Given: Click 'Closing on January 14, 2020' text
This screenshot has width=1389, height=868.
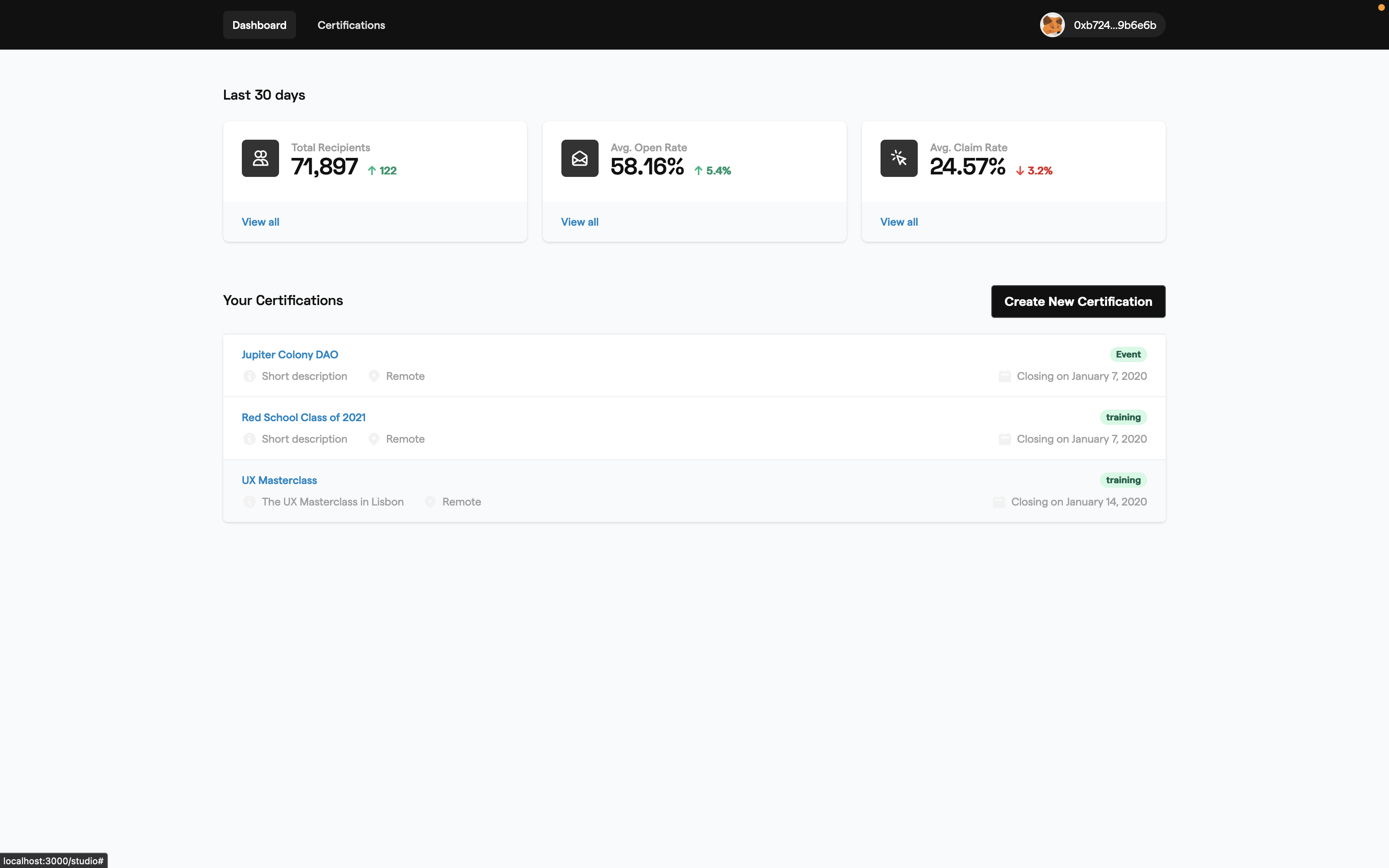Looking at the screenshot, I should click(x=1079, y=502).
